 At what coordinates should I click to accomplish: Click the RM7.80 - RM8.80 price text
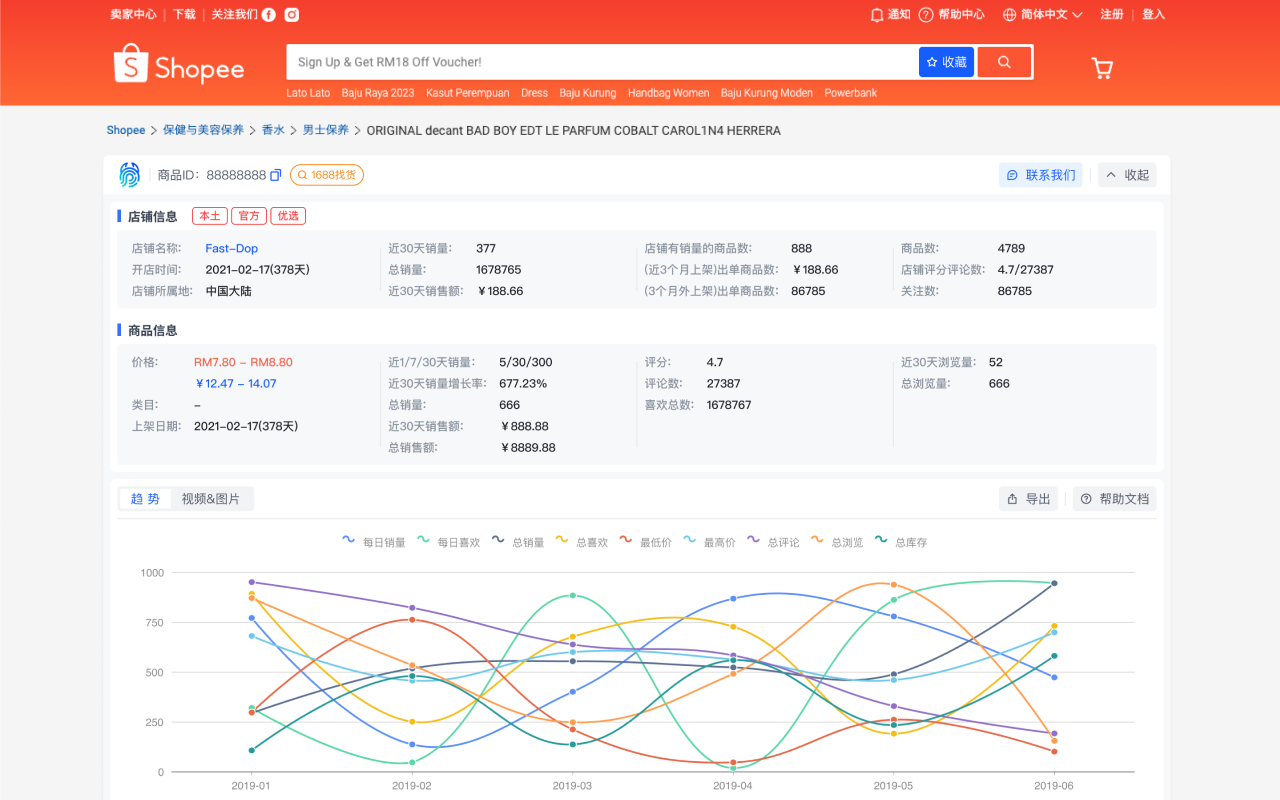click(243, 362)
